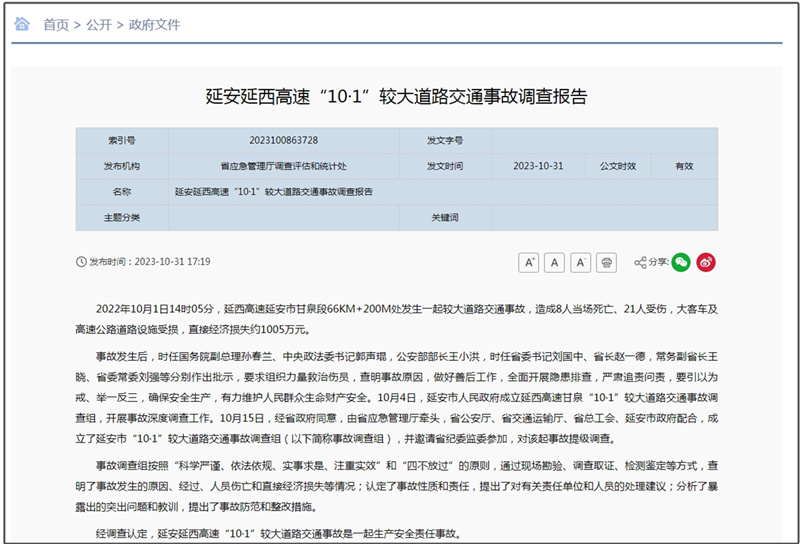The width and height of the screenshot is (800, 544).
Task: Select the date 2023-10-31 in table
Action: click(x=538, y=166)
